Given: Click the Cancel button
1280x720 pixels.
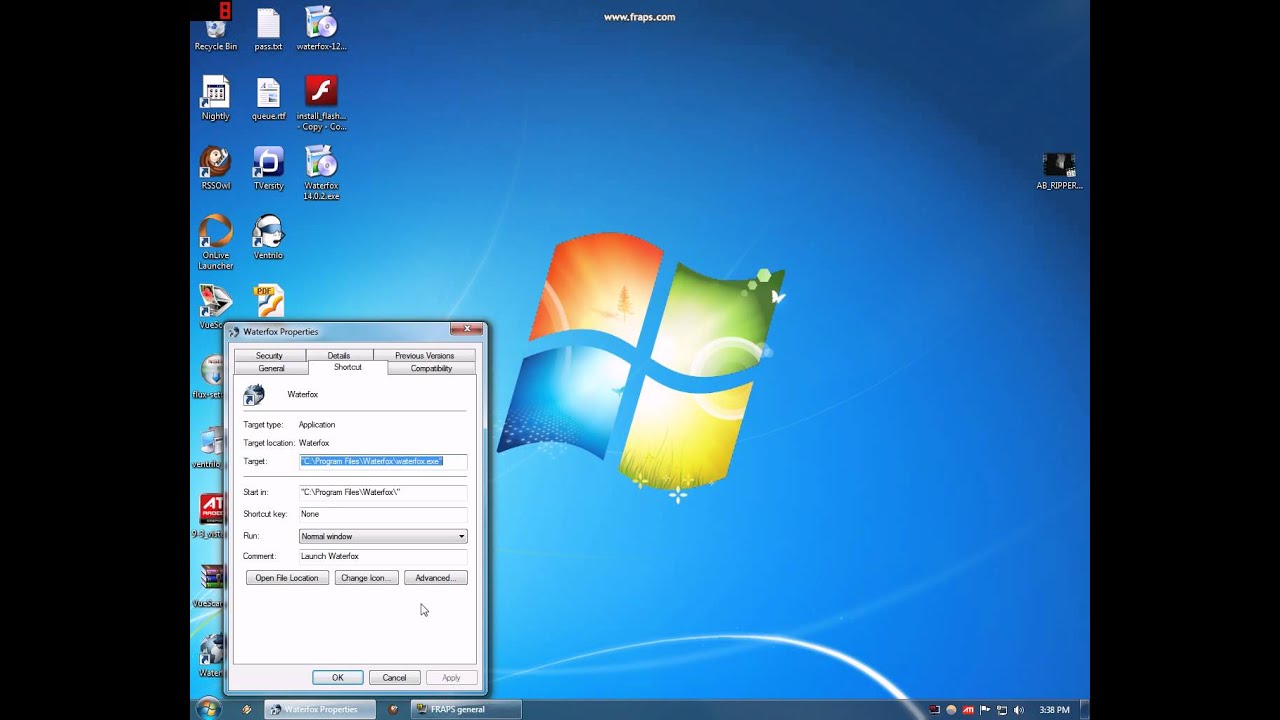Looking at the screenshot, I should tap(394, 678).
